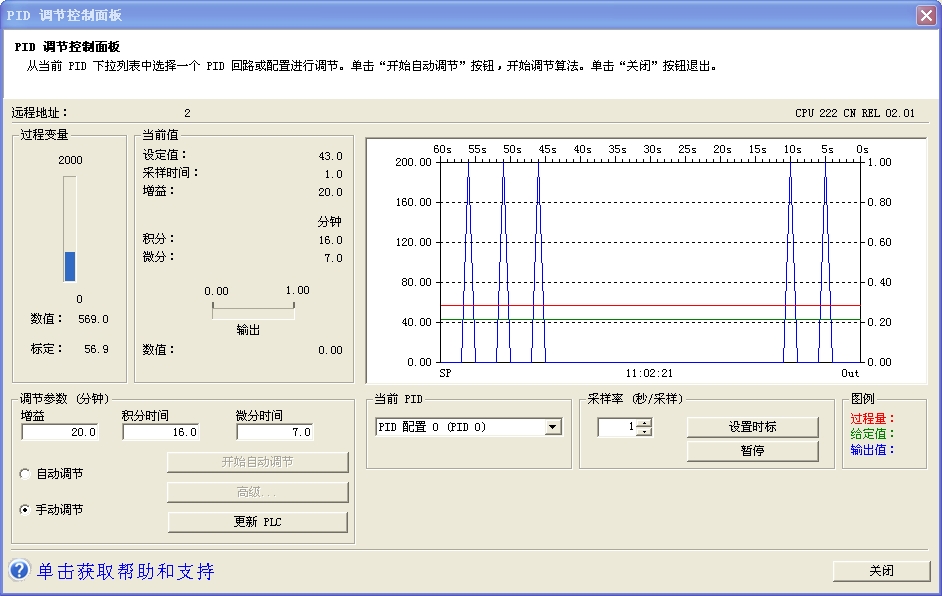The width and height of the screenshot is (942, 596).
Task: Click the 开始自动调节 button
Action: [258, 462]
